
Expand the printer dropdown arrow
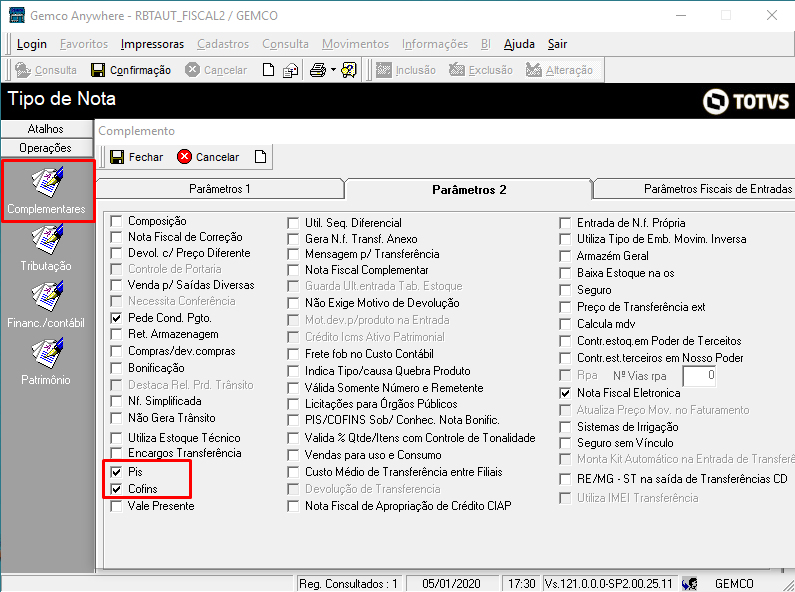[x=333, y=70]
